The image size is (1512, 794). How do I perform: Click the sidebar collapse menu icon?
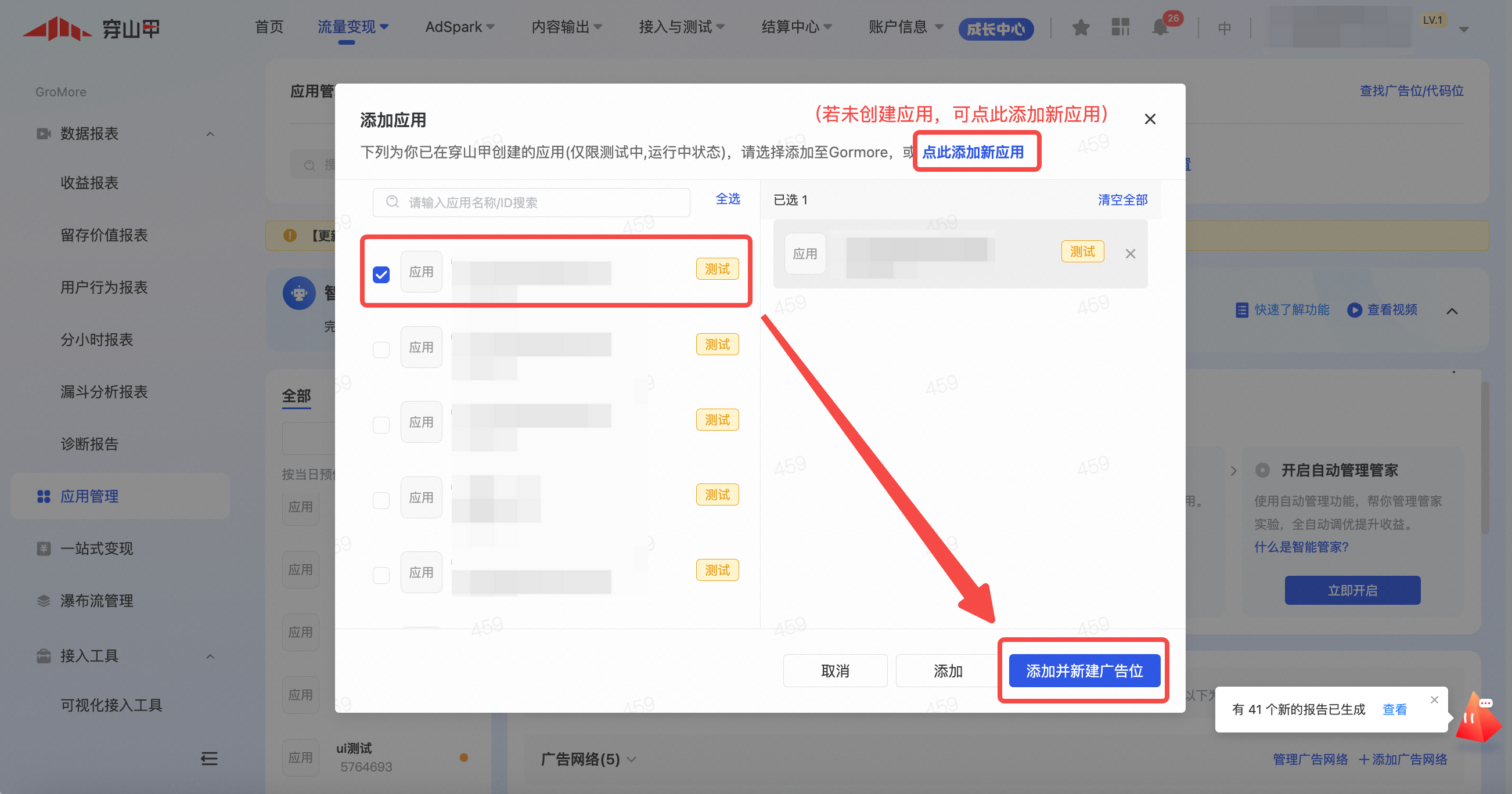coord(209,759)
